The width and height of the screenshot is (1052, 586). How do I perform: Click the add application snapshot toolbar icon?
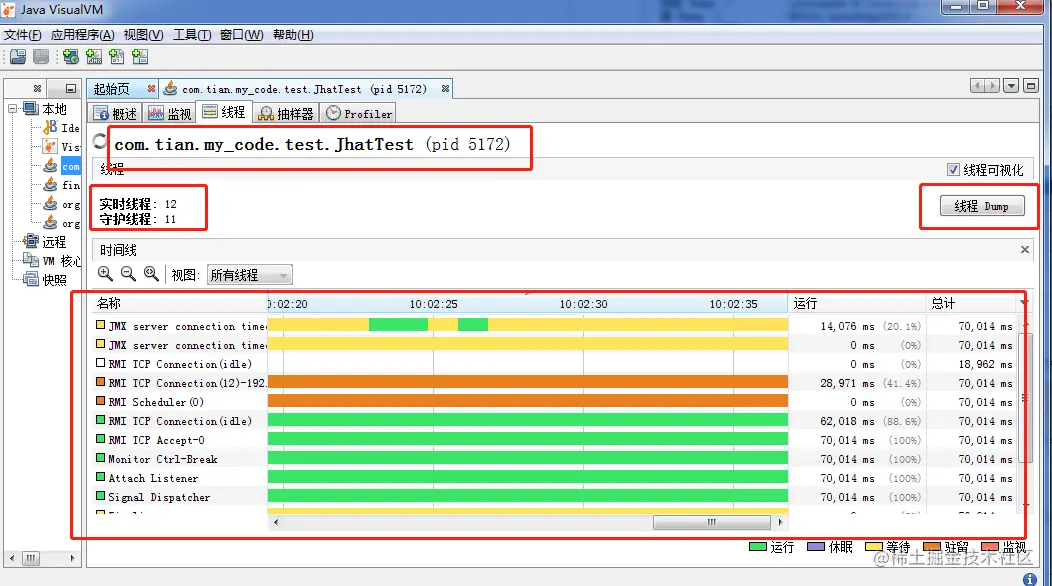click(140, 57)
